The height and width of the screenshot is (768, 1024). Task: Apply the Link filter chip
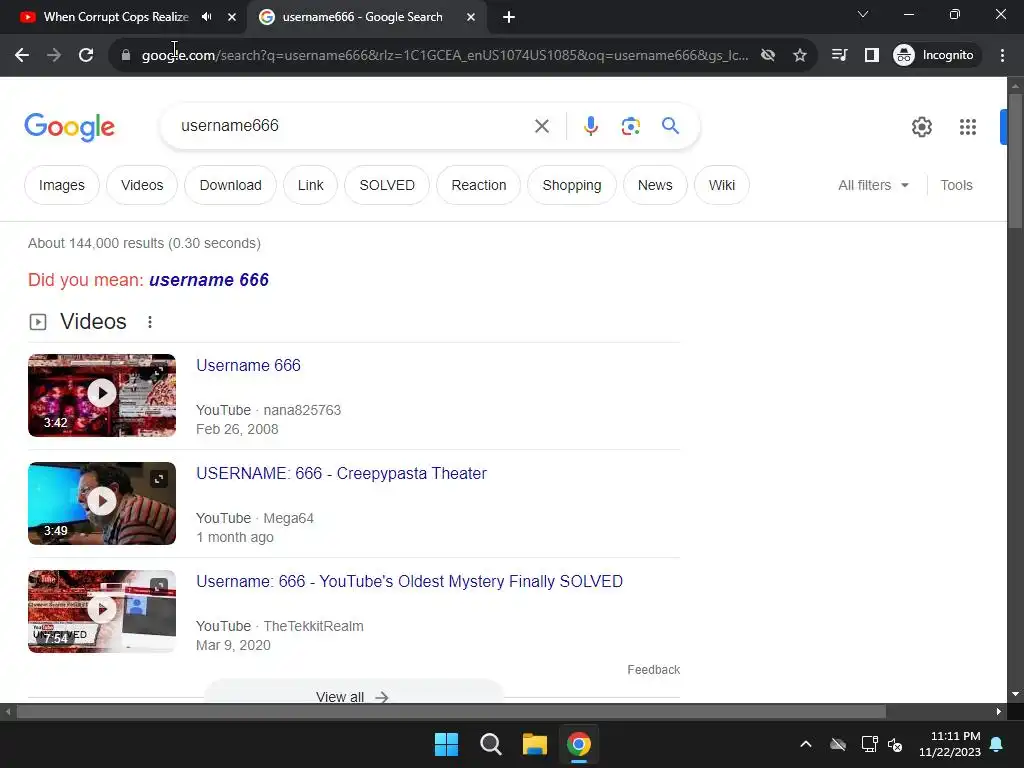[x=310, y=185]
